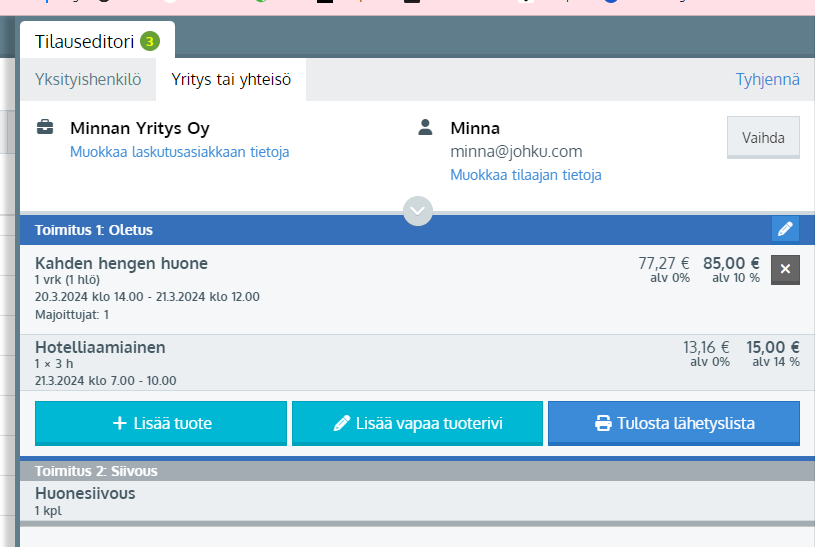Click Lisää vapaa tuoterivi button
The image size is (815, 547).
point(417,423)
